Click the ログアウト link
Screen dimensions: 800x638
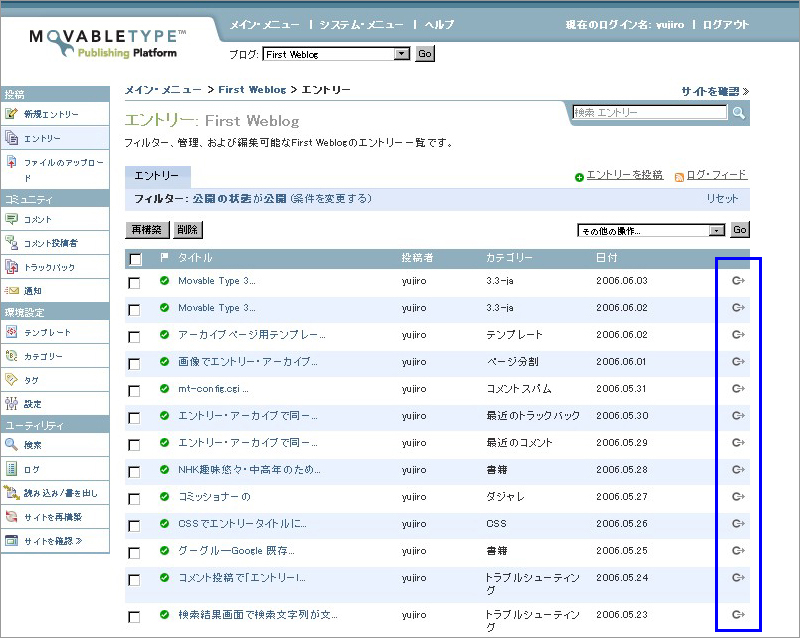(x=726, y=24)
